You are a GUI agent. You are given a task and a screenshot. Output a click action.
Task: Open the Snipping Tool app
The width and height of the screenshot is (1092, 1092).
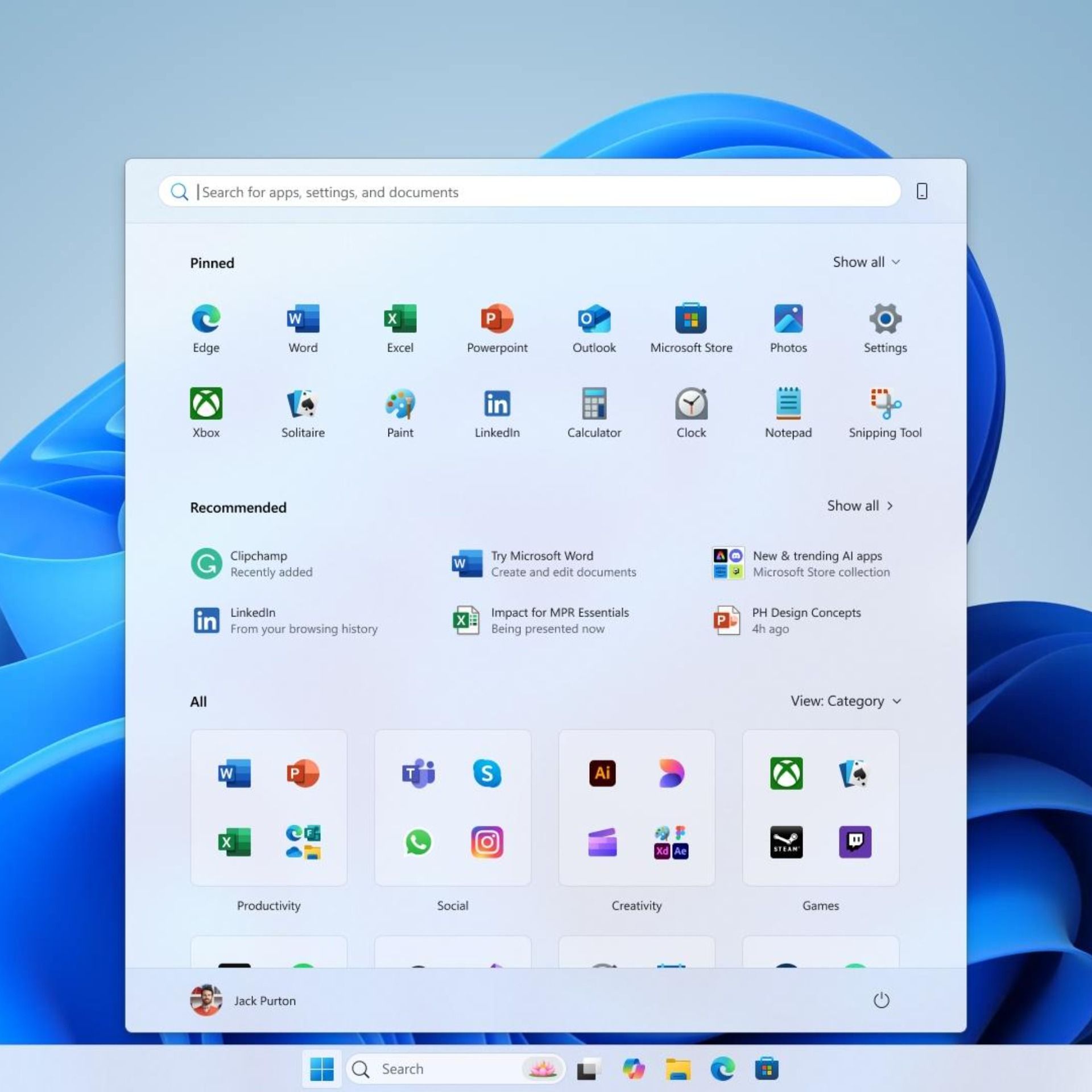885,404
